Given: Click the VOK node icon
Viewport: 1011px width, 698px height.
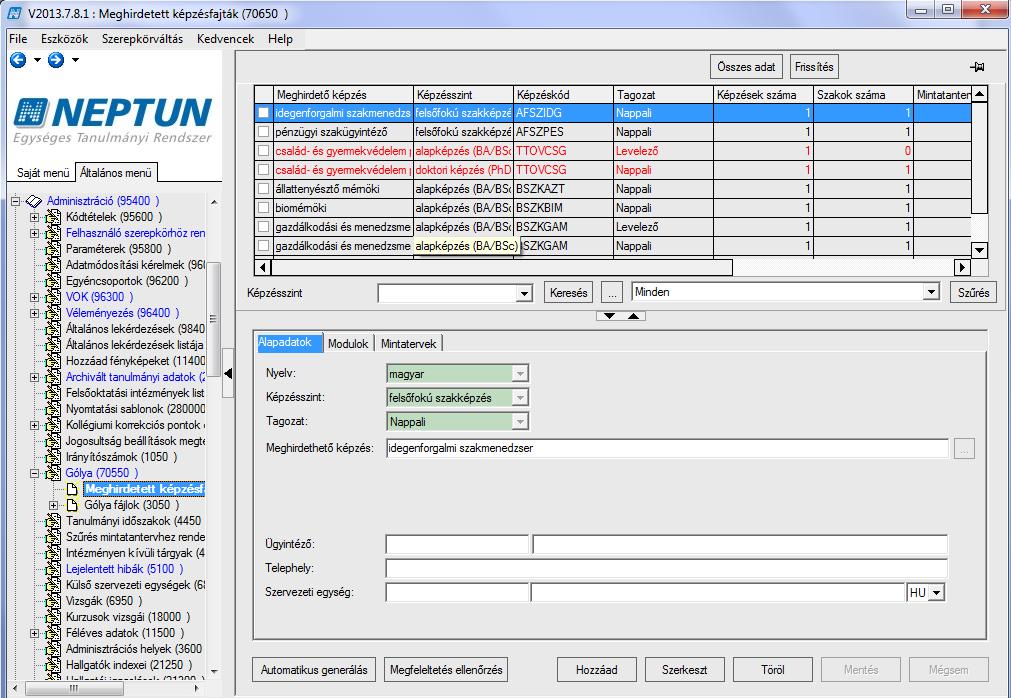Looking at the screenshot, I should (54, 297).
